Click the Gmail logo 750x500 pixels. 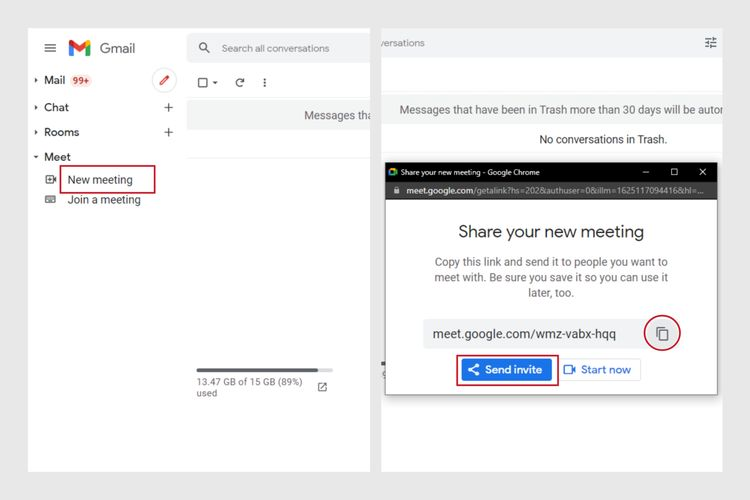pyautogui.click(x=101, y=48)
